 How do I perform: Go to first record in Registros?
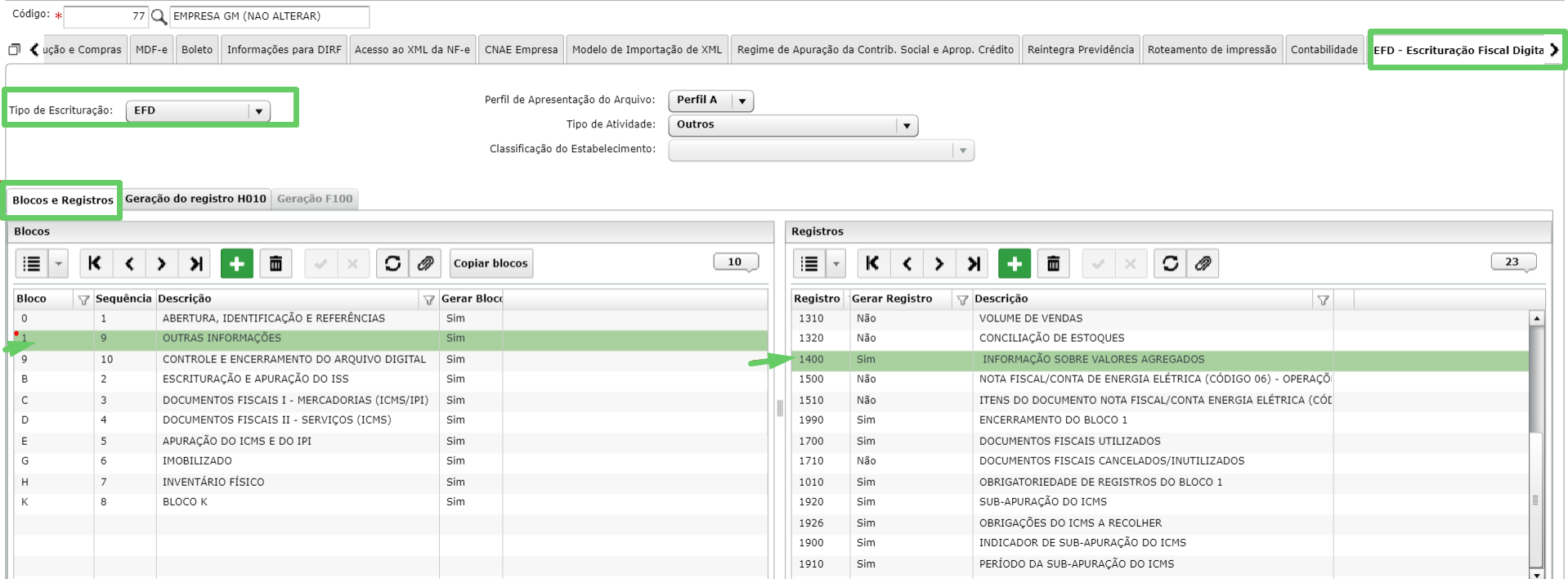tap(873, 263)
